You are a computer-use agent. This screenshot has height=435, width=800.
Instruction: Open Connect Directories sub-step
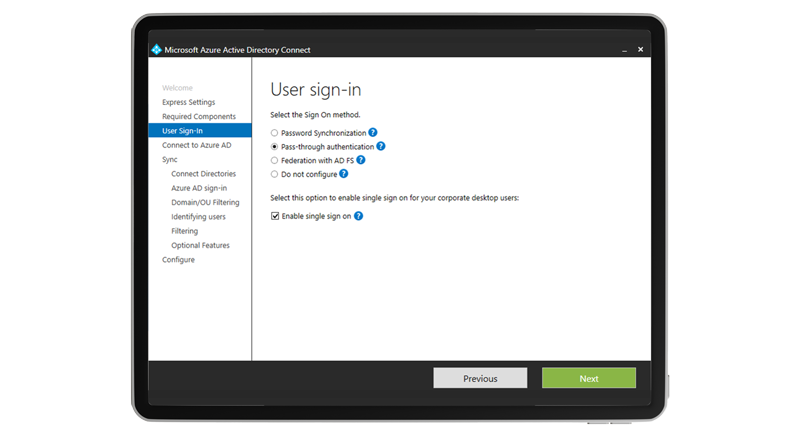[x=204, y=174]
